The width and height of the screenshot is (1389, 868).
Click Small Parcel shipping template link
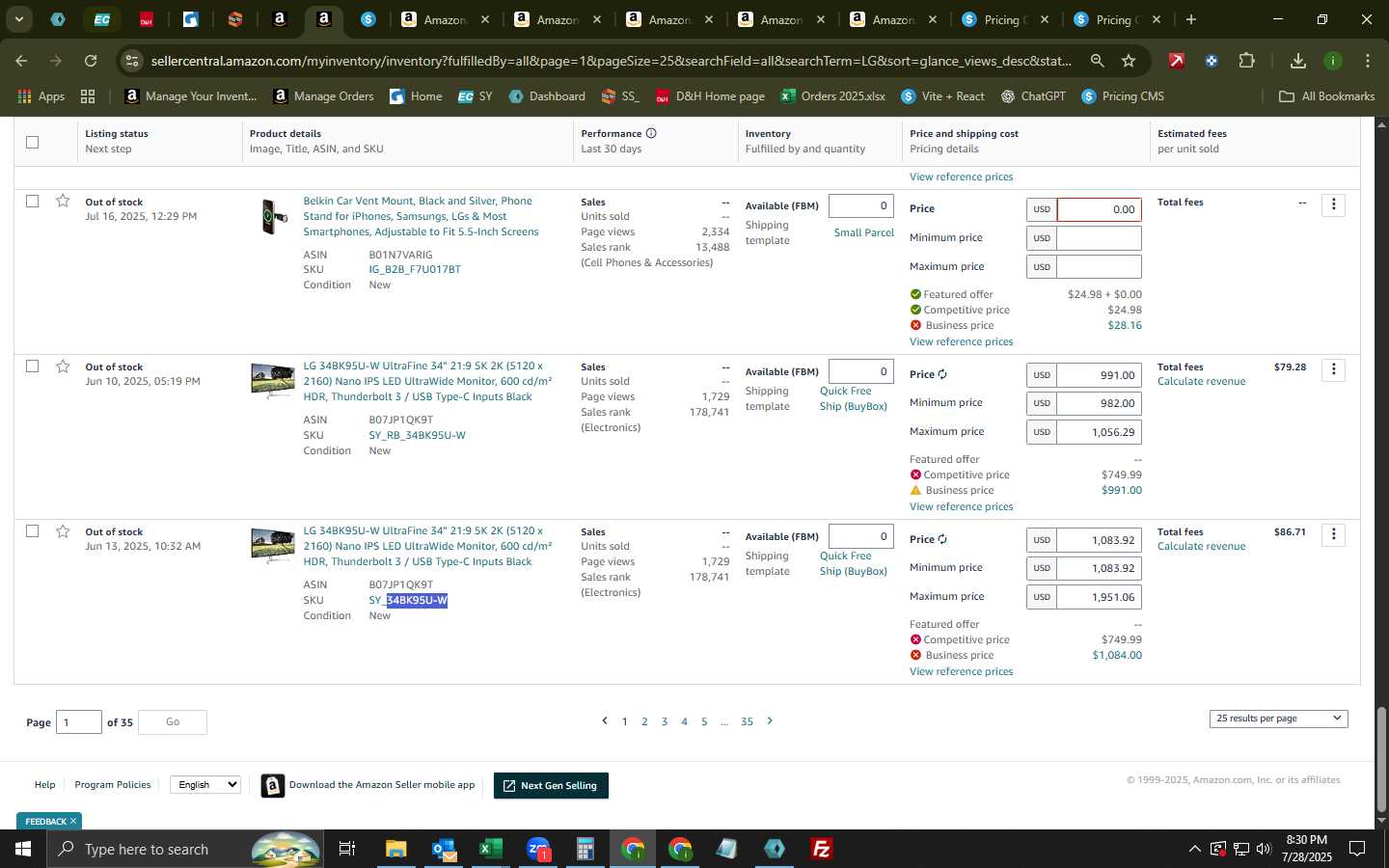pyautogui.click(x=863, y=232)
